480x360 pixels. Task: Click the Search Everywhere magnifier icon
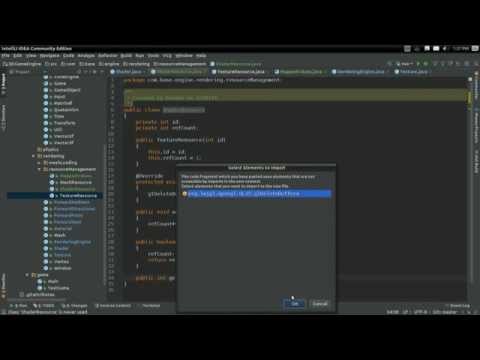(475, 63)
